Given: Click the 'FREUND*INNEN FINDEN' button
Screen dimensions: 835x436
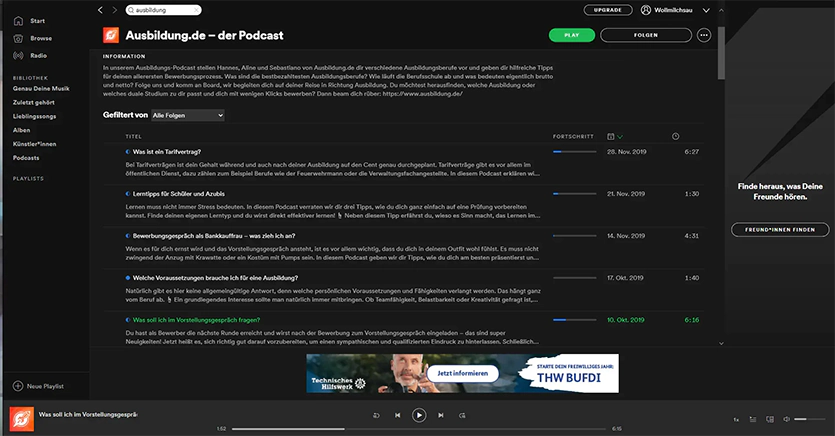Looking at the screenshot, I should point(780,229).
